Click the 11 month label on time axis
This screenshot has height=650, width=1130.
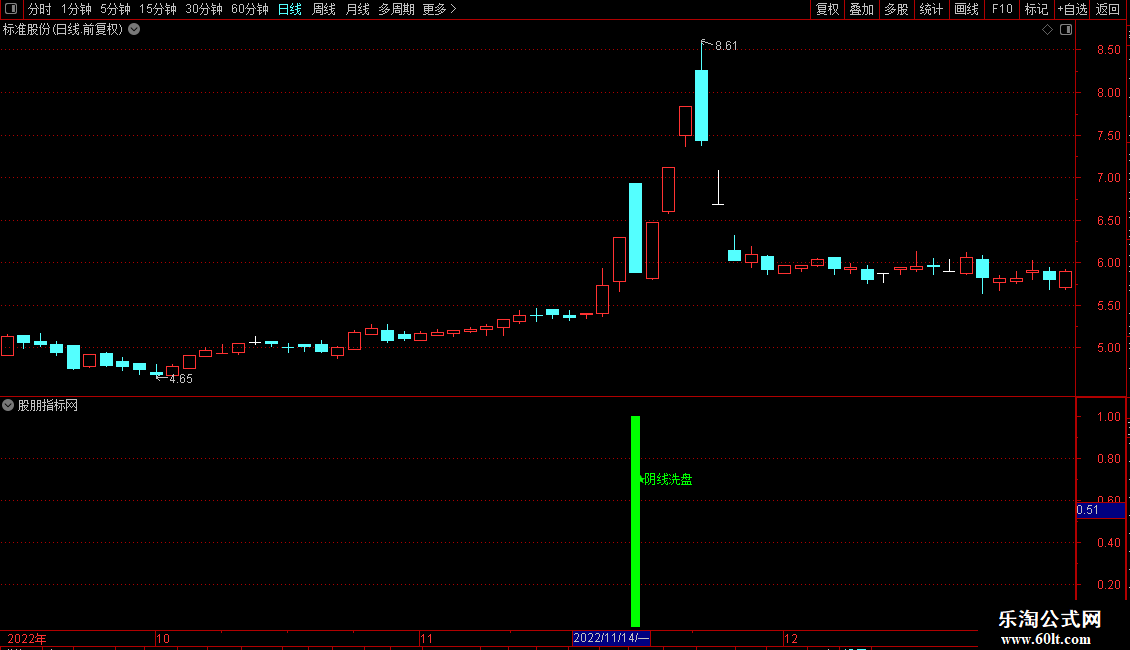click(426, 638)
